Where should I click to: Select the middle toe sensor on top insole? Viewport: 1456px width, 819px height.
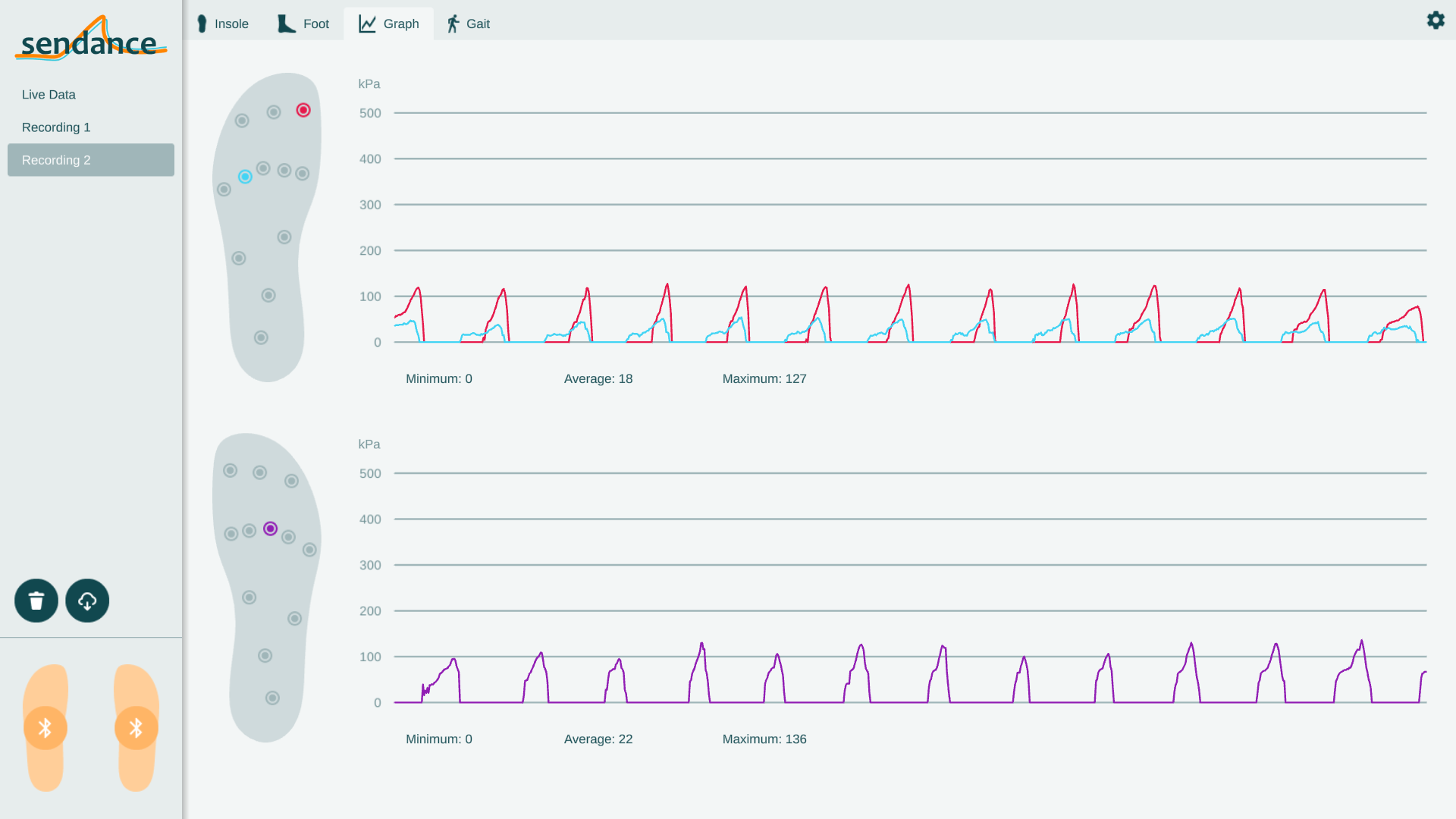tap(274, 112)
